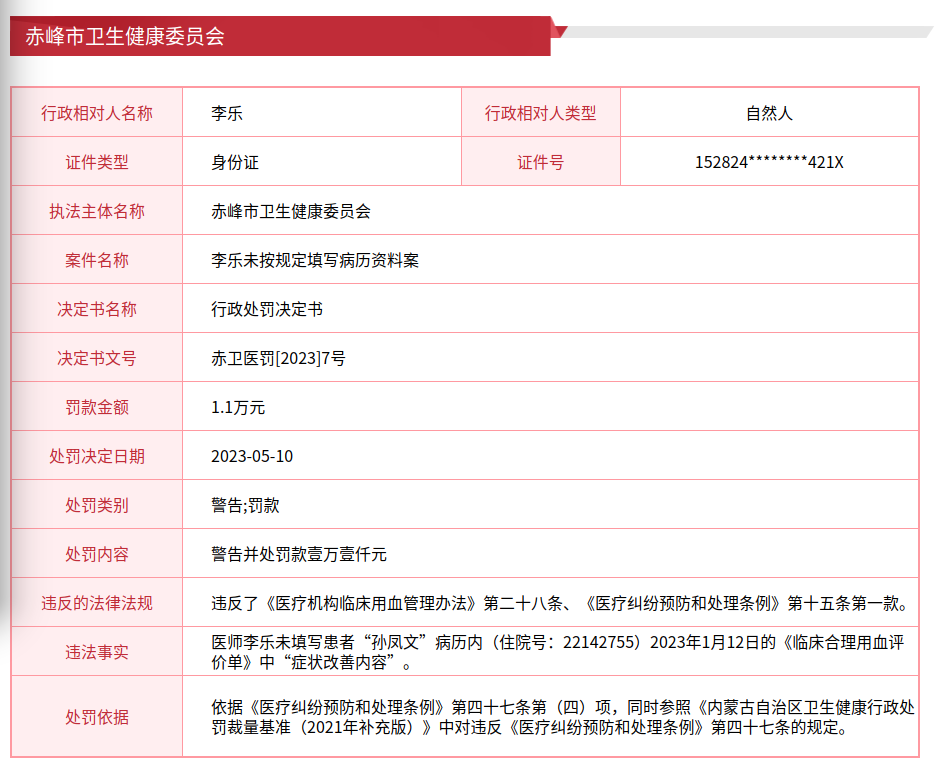Select the 罚款金额 label
Image resolution: width=944 pixels, height=767 pixels.
pyautogui.click(x=97, y=407)
